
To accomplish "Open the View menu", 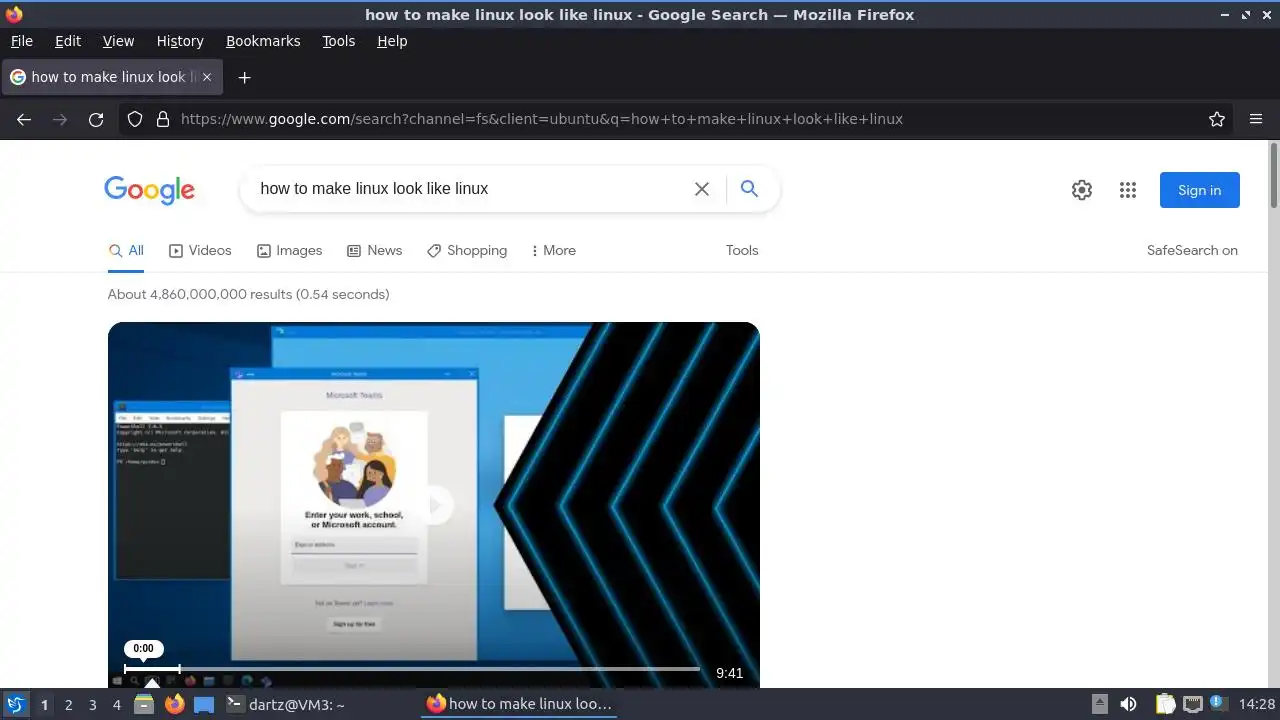I will click(118, 41).
